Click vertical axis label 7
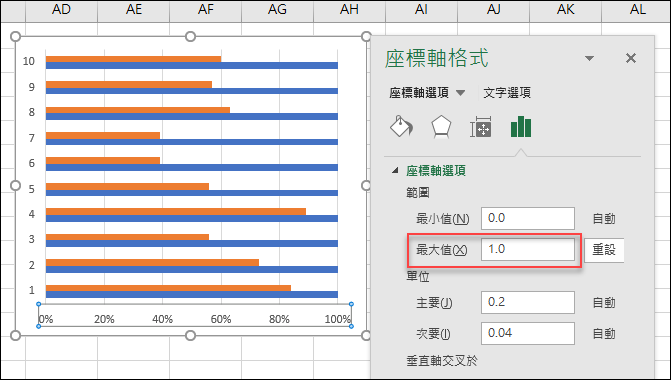671x380 pixels. [32, 138]
